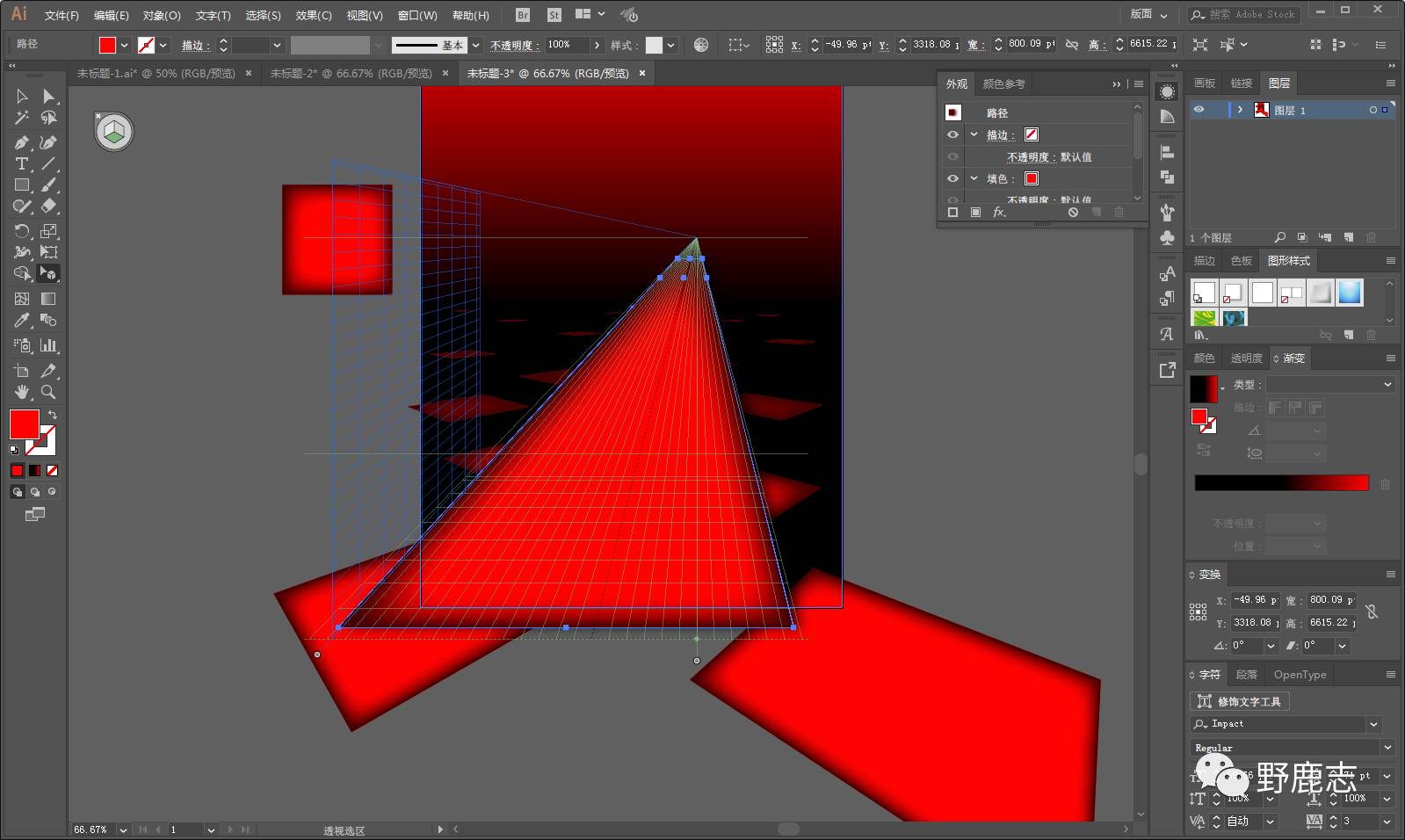Click the 不透明度 link in control bar

(x=511, y=45)
